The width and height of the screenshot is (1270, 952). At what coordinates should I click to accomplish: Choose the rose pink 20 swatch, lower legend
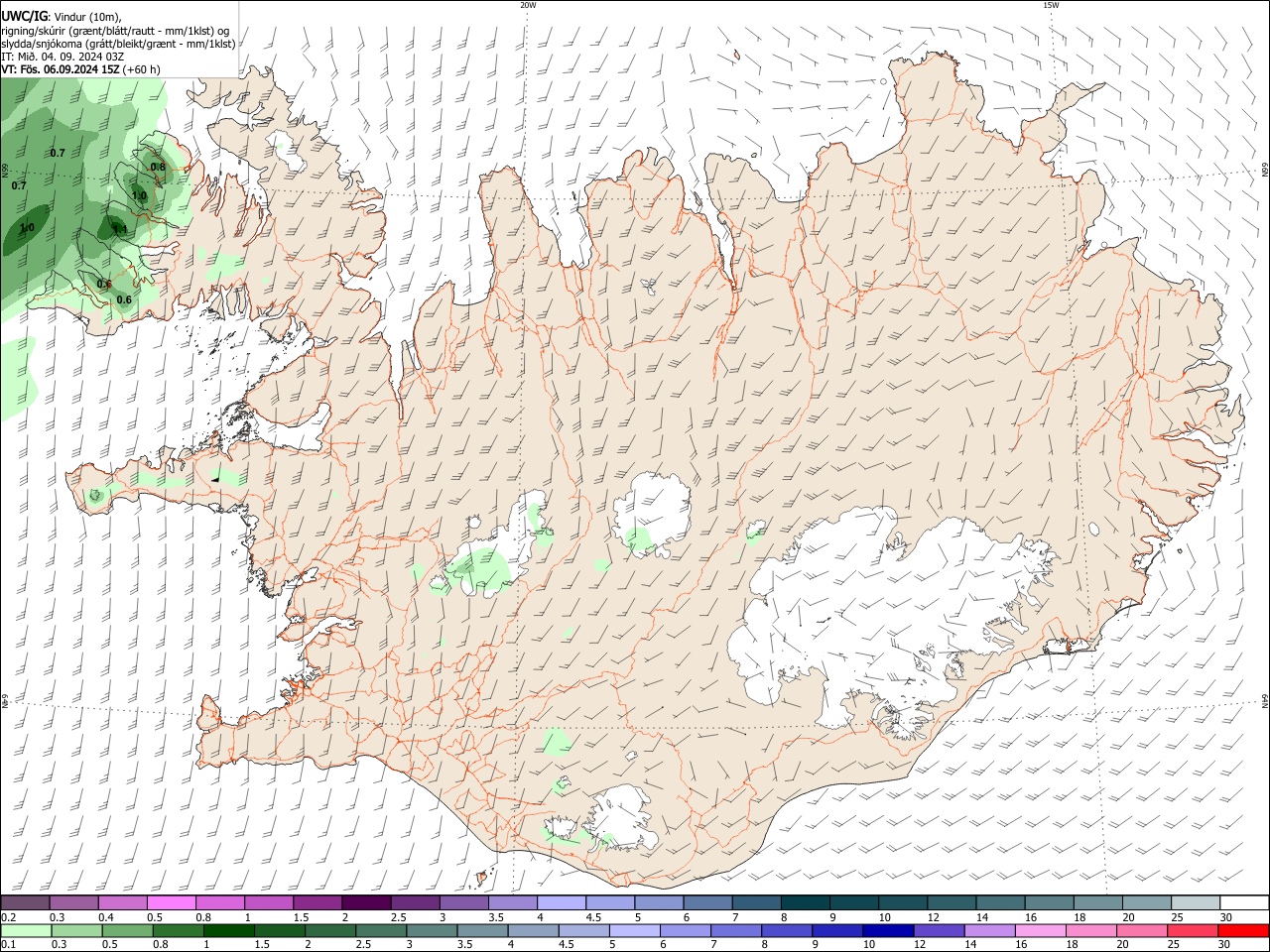pyautogui.click(x=1141, y=930)
